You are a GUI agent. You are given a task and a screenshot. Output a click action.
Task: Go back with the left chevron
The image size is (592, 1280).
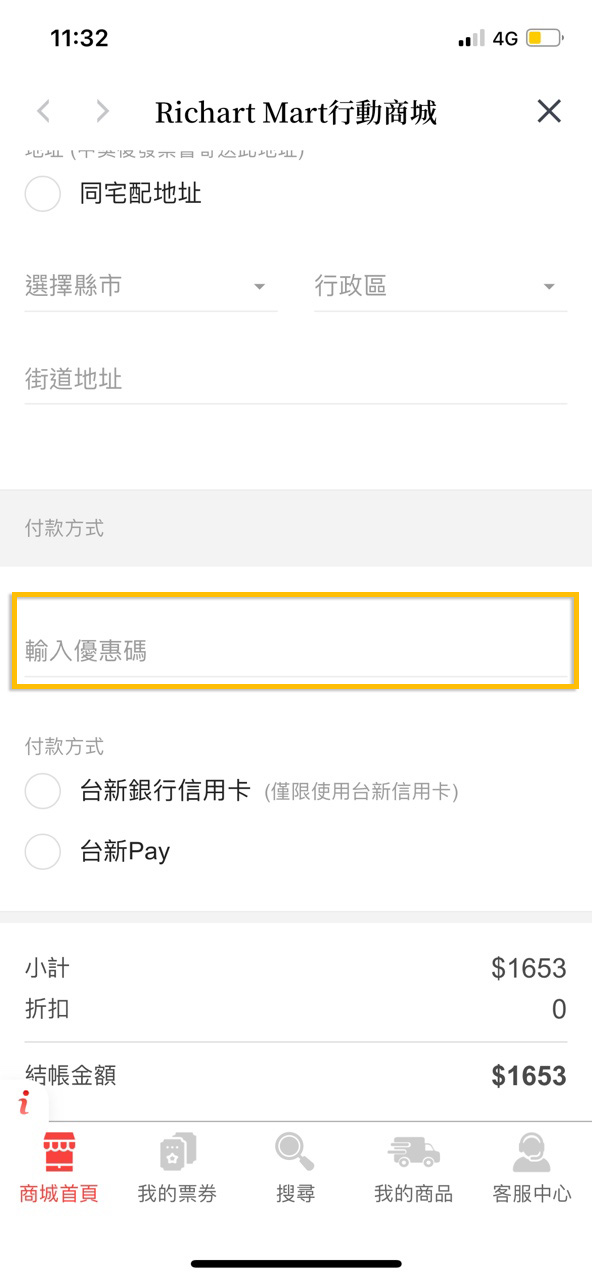43,111
